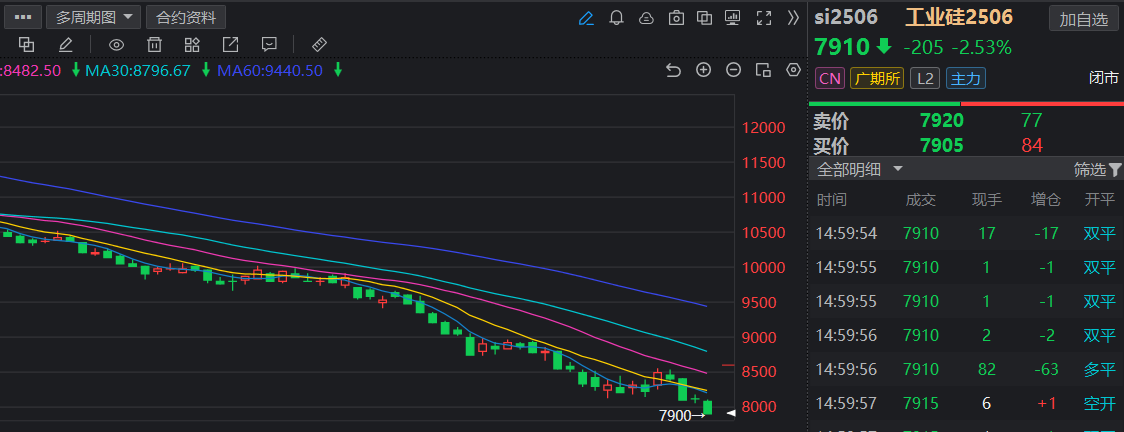Click the 成交 column header

(x=920, y=200)
